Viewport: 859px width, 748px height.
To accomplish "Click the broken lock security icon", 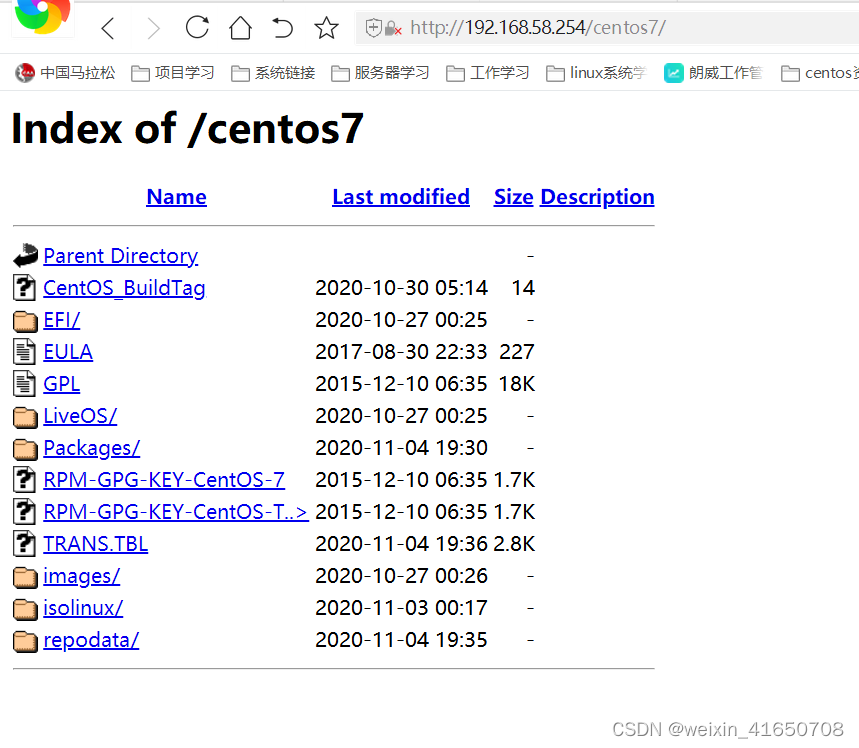I will pyautogui.click(x=393, y=29).
